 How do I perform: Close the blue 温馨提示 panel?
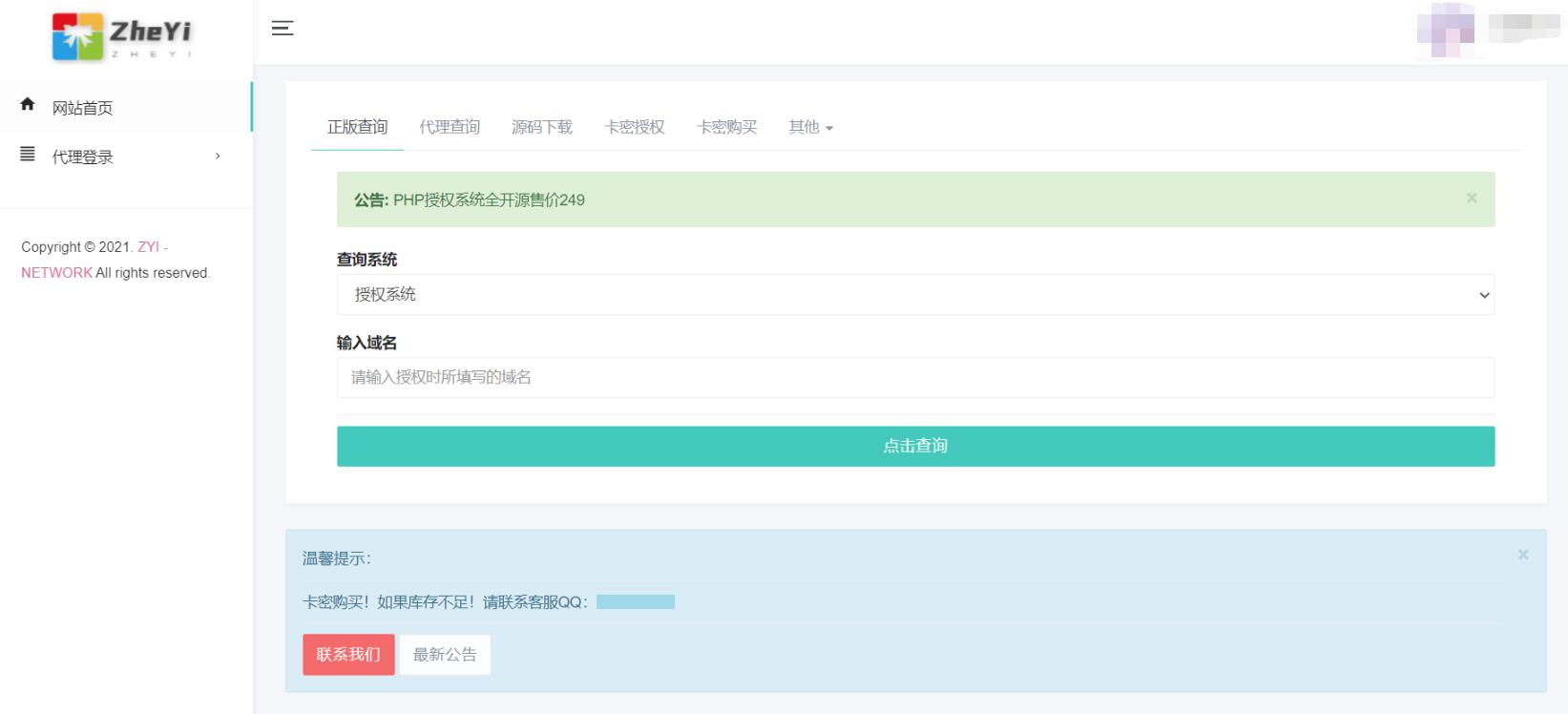coord(1523,555)
